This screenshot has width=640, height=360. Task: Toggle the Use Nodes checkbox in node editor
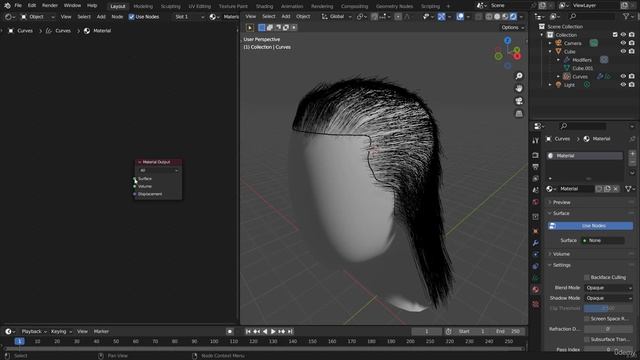pos(131,17)
